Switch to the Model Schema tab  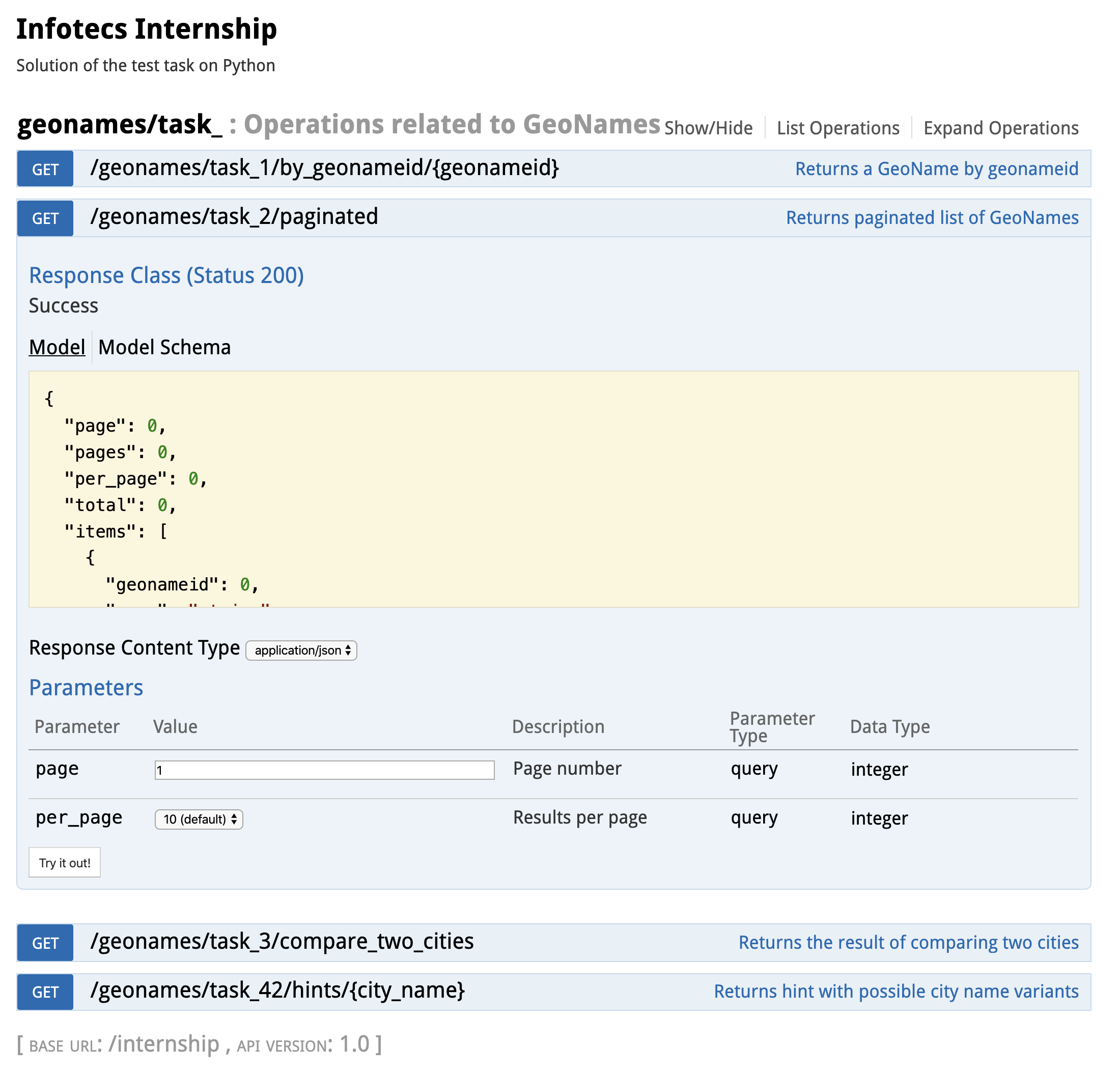coord(164,347)
